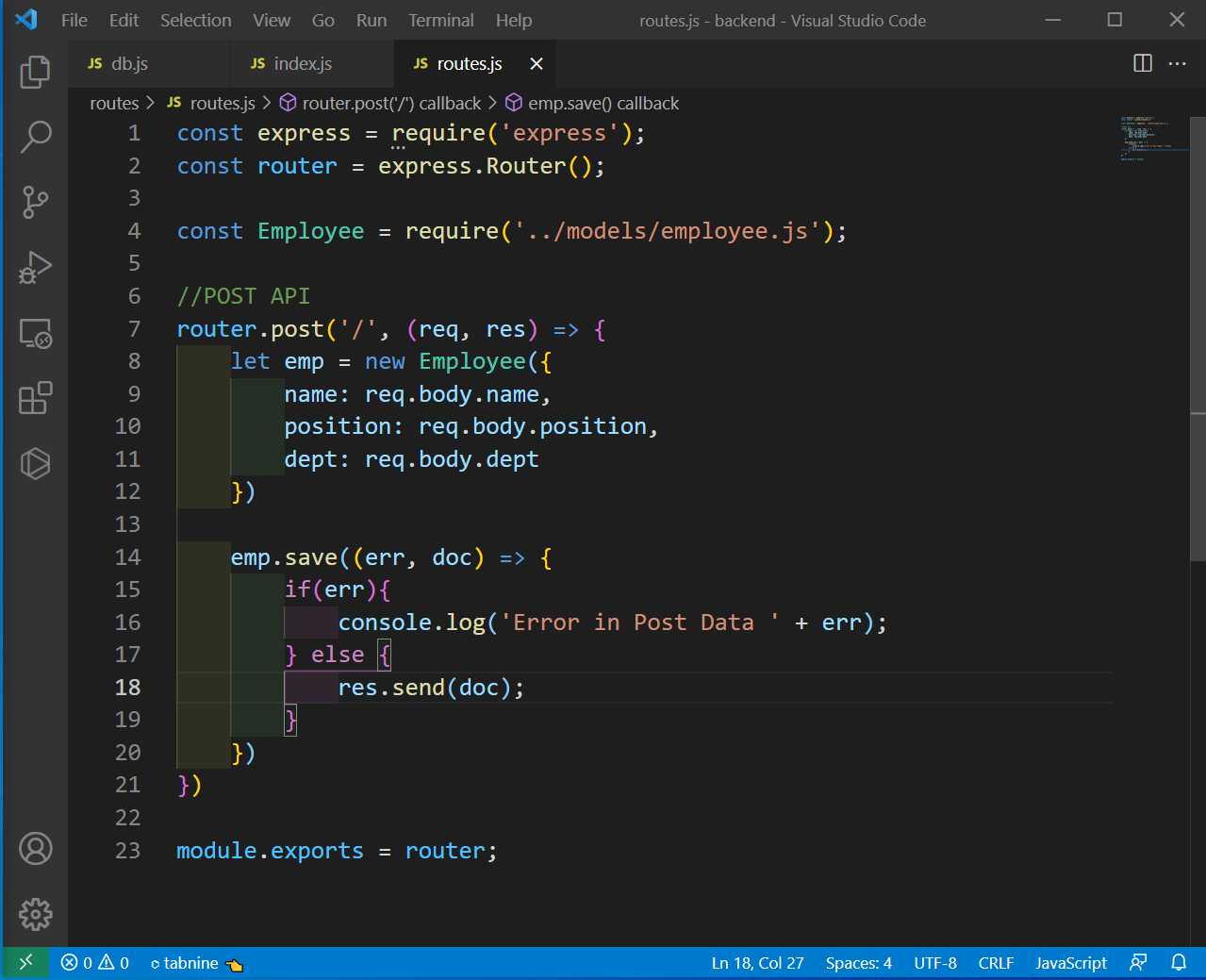Viewport: 1206px width, 980px height.
Task: Go to line via Ln 18, Col 27
Action: [757, 963]
